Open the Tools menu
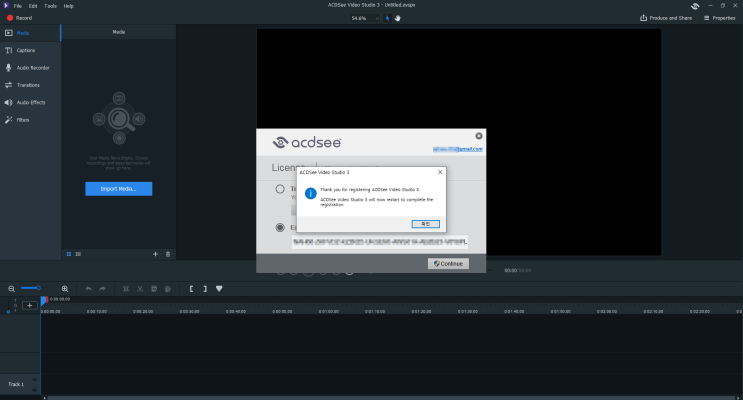 pos(50,6)
